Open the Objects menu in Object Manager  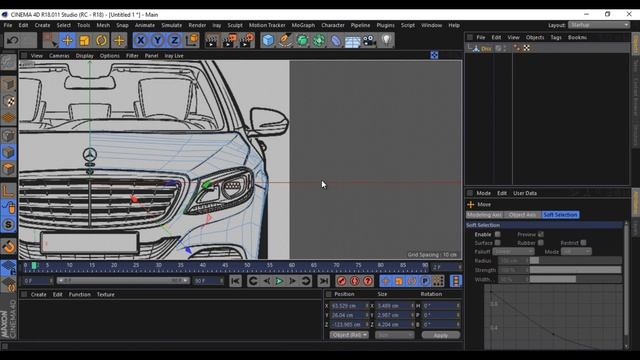(535, 37)
